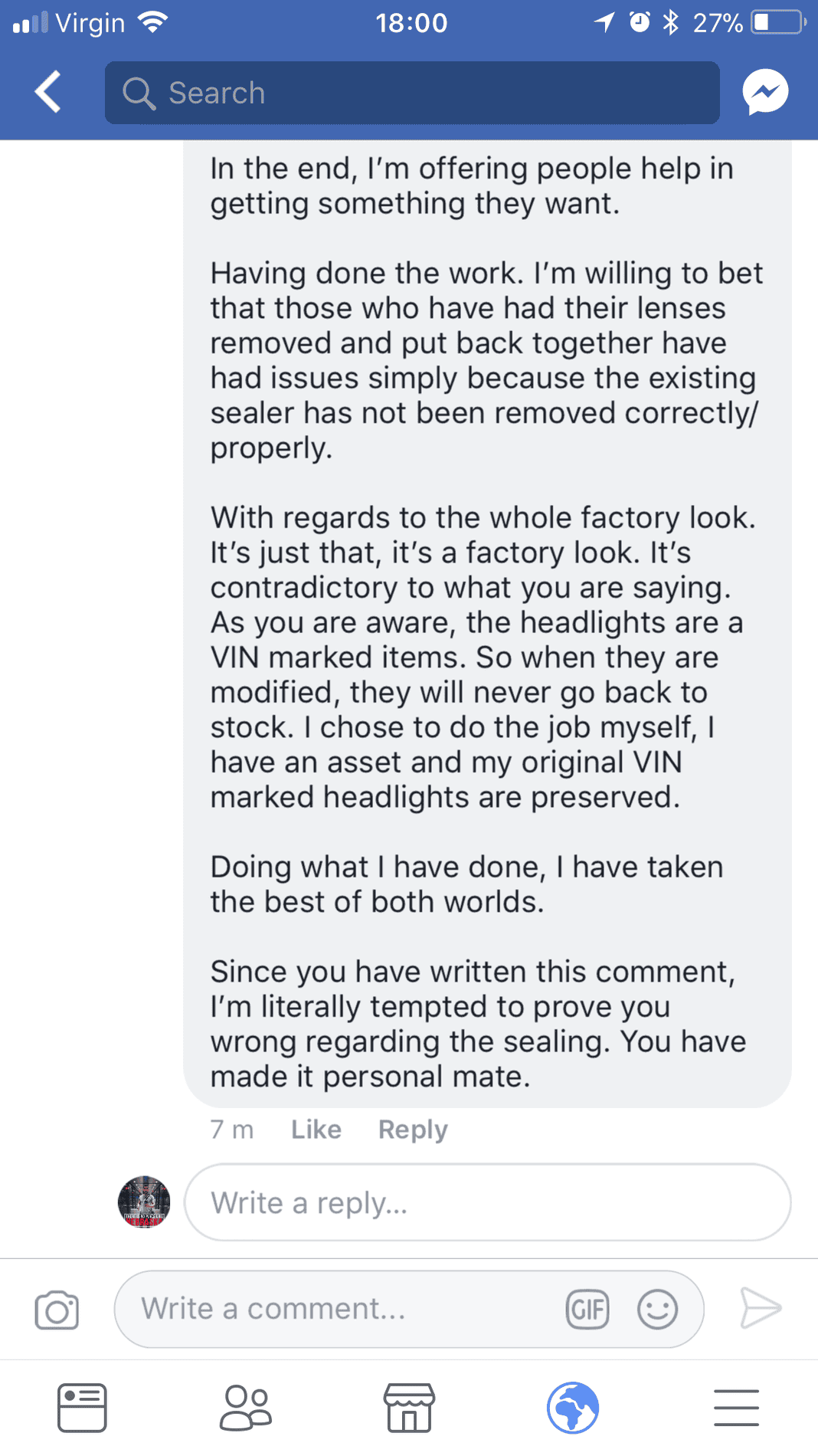The height and width of the screenshot is (1456, 818).
Task: Open the Marketplace tab
Action: point(409,1408)
